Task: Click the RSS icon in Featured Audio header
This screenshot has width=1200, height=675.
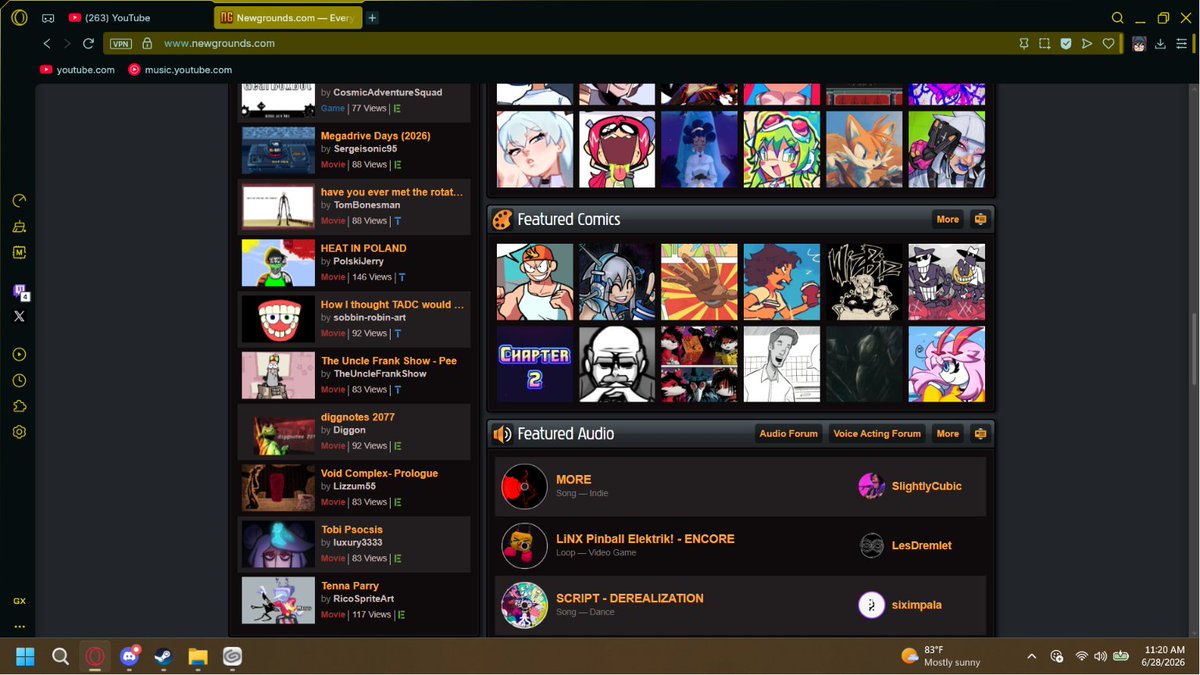Action: (980, 434)
